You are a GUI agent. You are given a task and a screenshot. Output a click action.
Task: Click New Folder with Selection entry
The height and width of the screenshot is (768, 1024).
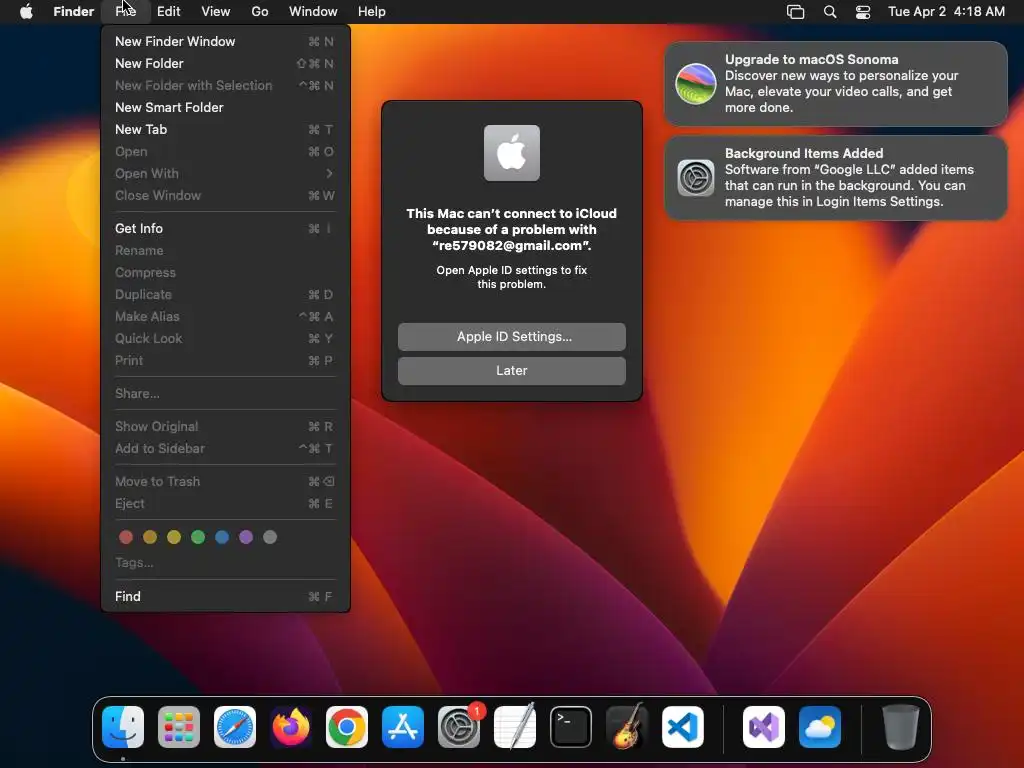pos(225,86)
